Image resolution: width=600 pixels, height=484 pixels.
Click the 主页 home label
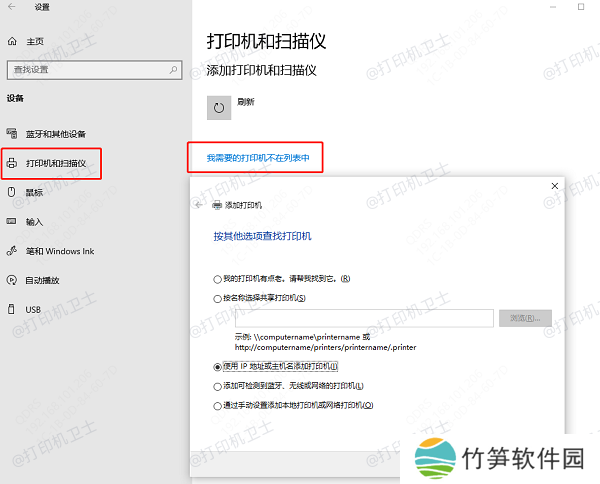[35, 41]
